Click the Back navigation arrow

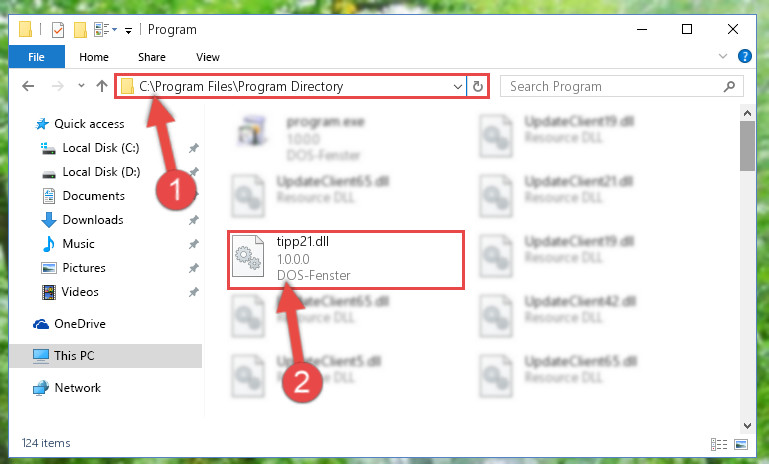pyautogui.click(x=28, y=86)
